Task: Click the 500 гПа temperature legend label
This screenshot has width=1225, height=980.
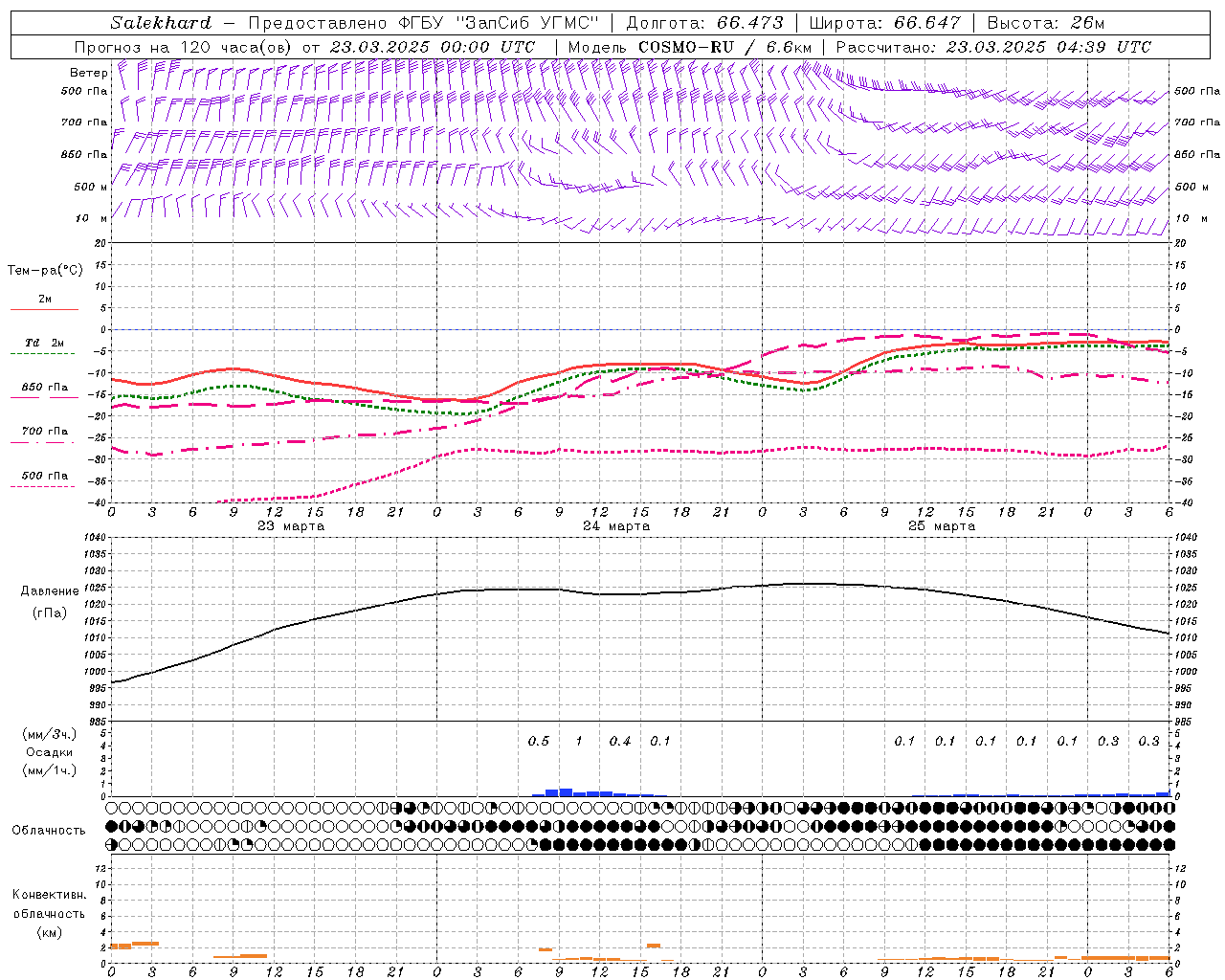Action: point(45,476)
